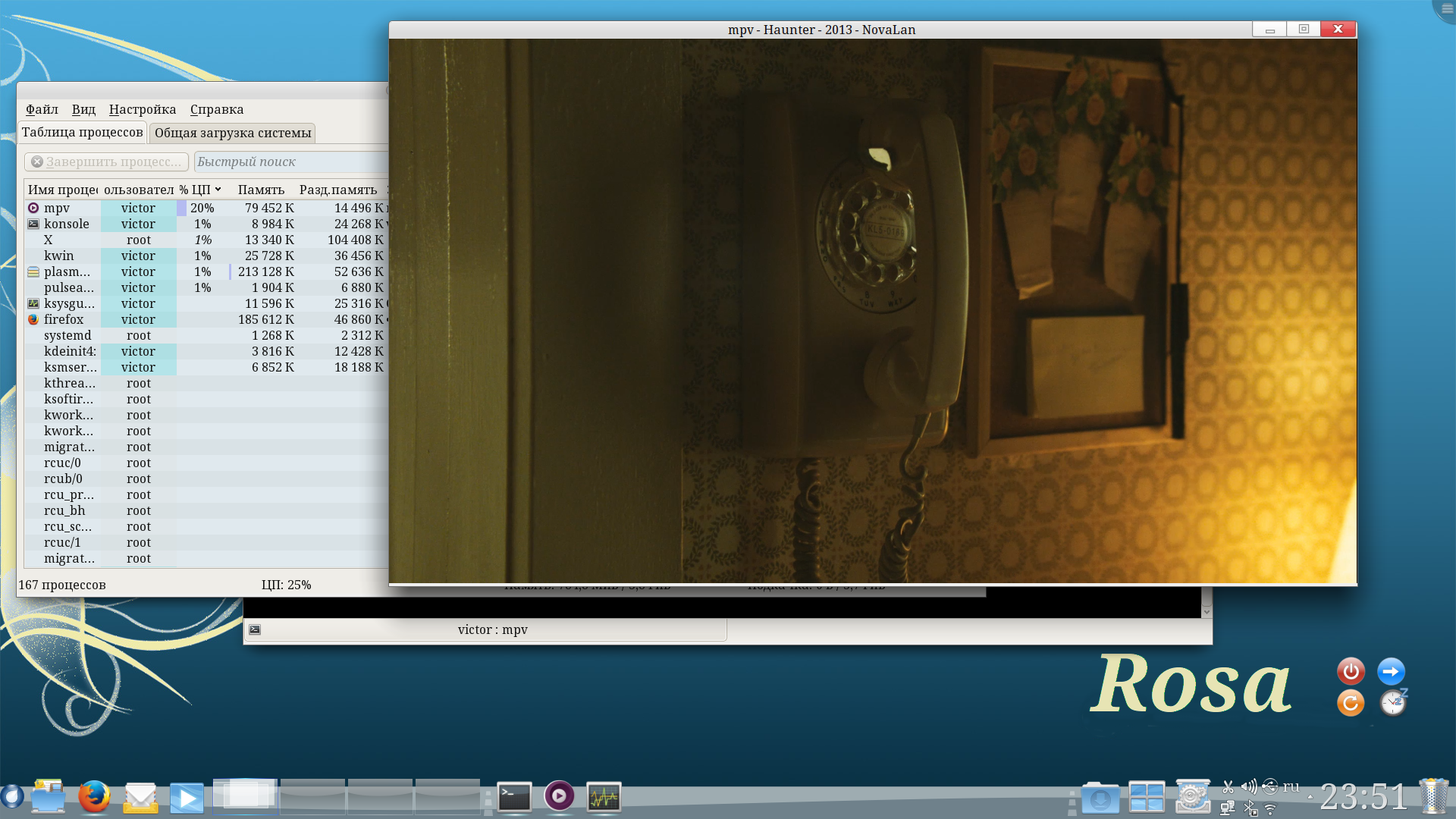Toggle the ru keyboard layout indicator

[1291, 786]
